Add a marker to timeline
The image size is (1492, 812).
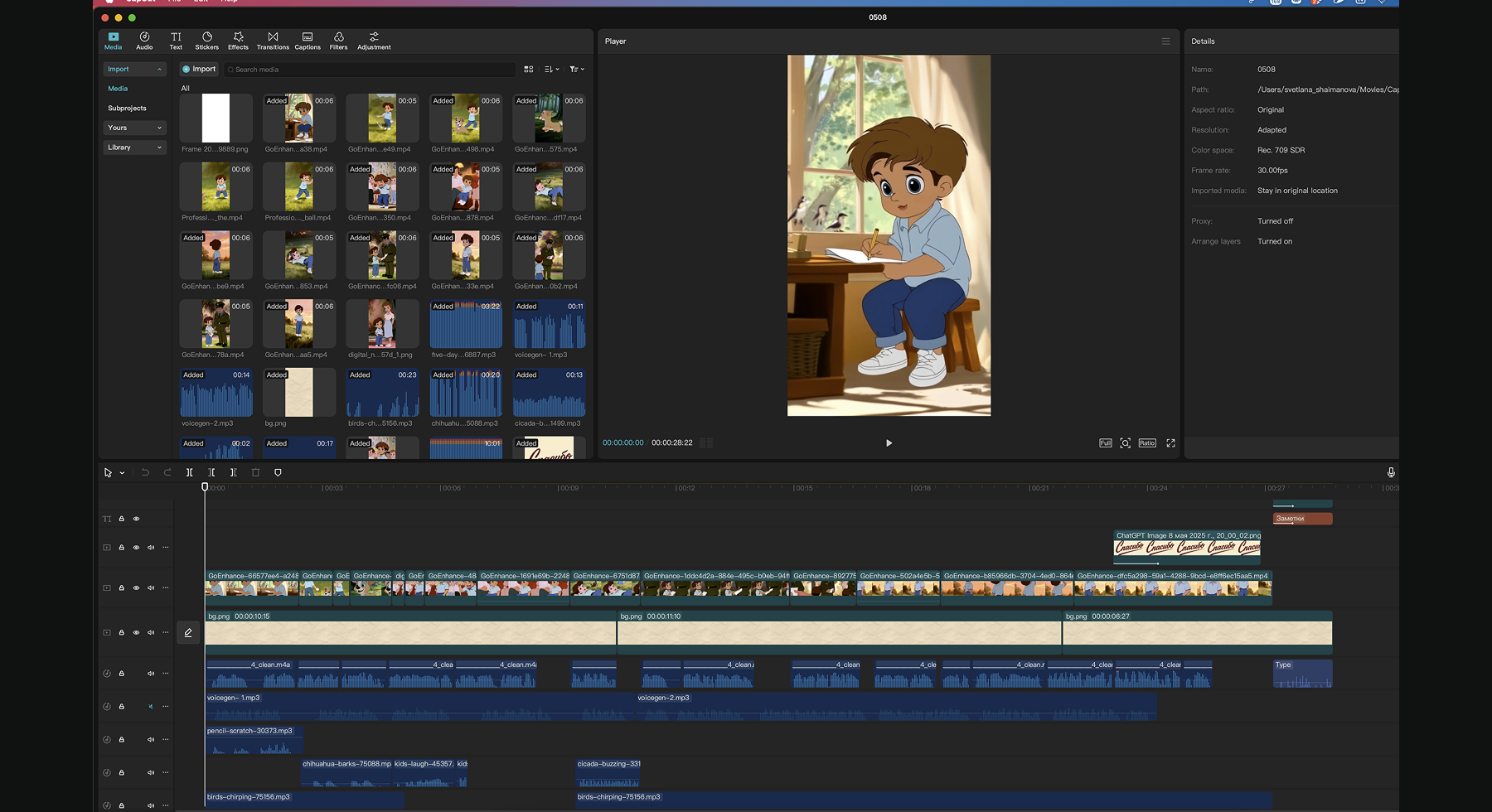click(x=278, y=472)
